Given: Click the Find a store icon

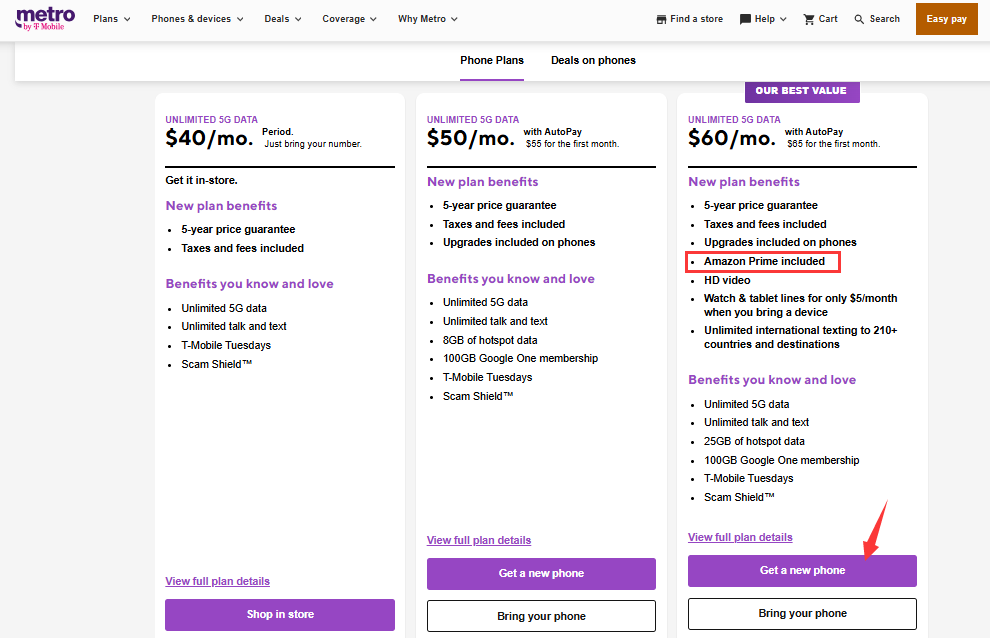Looking at the screenshot, I should (x=661, y=19).
